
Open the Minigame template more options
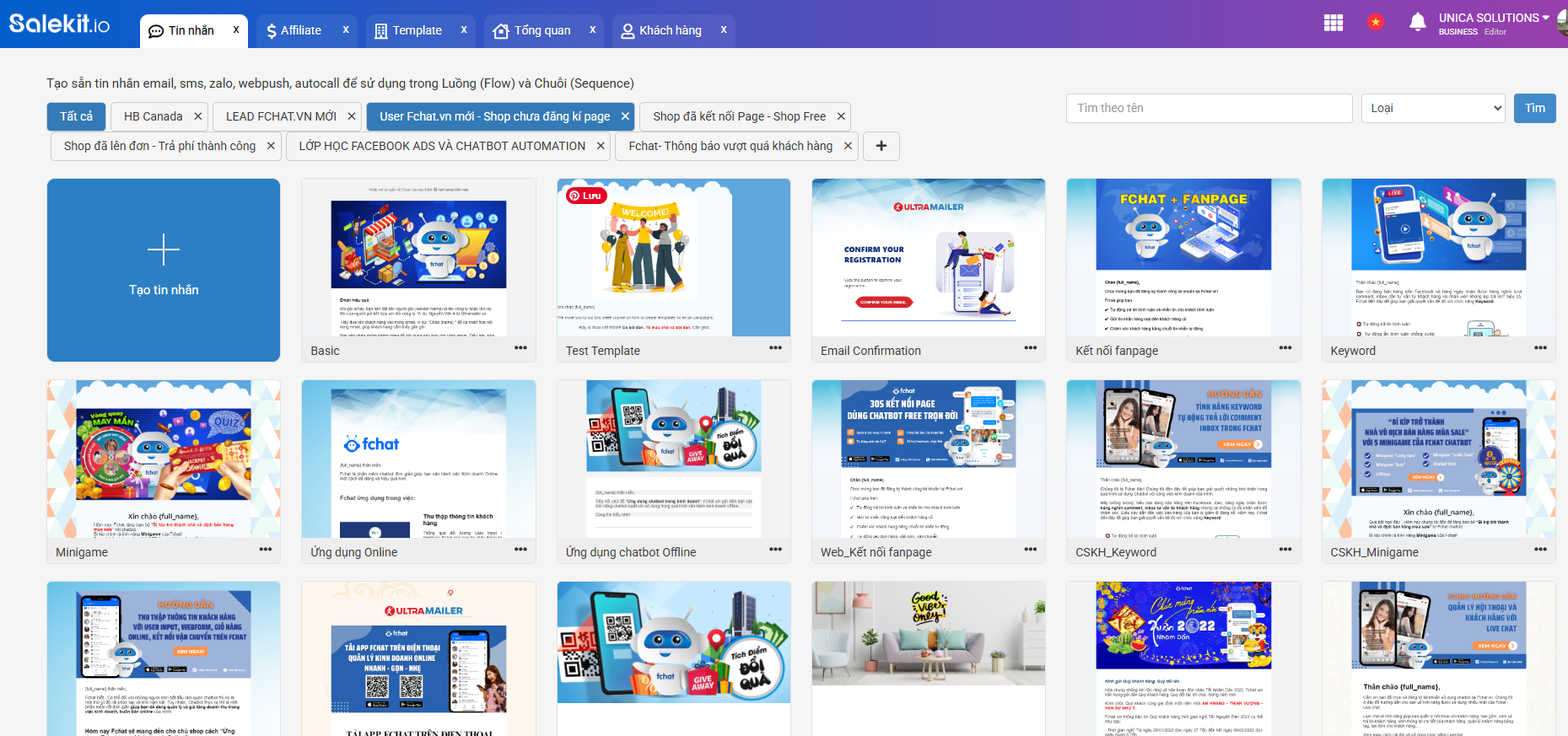click(266, 550)
